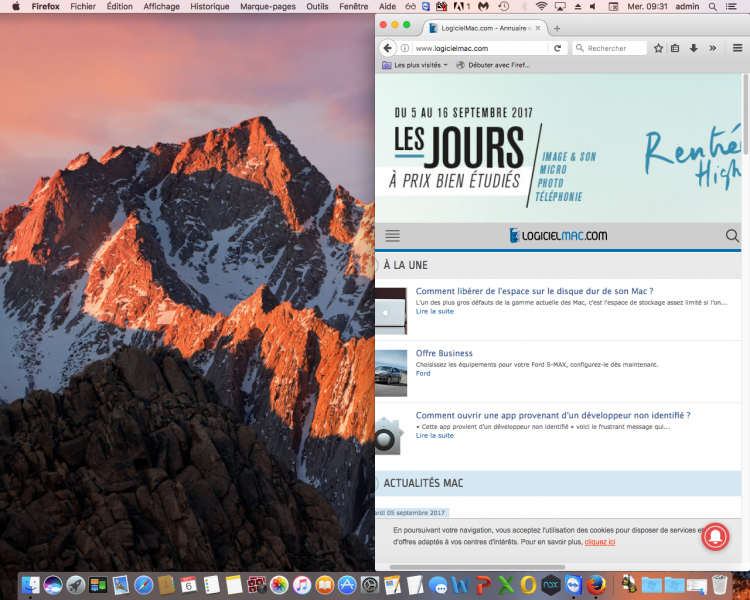Open the Fenêtre menu
This screenshot has width=750, height=600.
click(353, 6)
